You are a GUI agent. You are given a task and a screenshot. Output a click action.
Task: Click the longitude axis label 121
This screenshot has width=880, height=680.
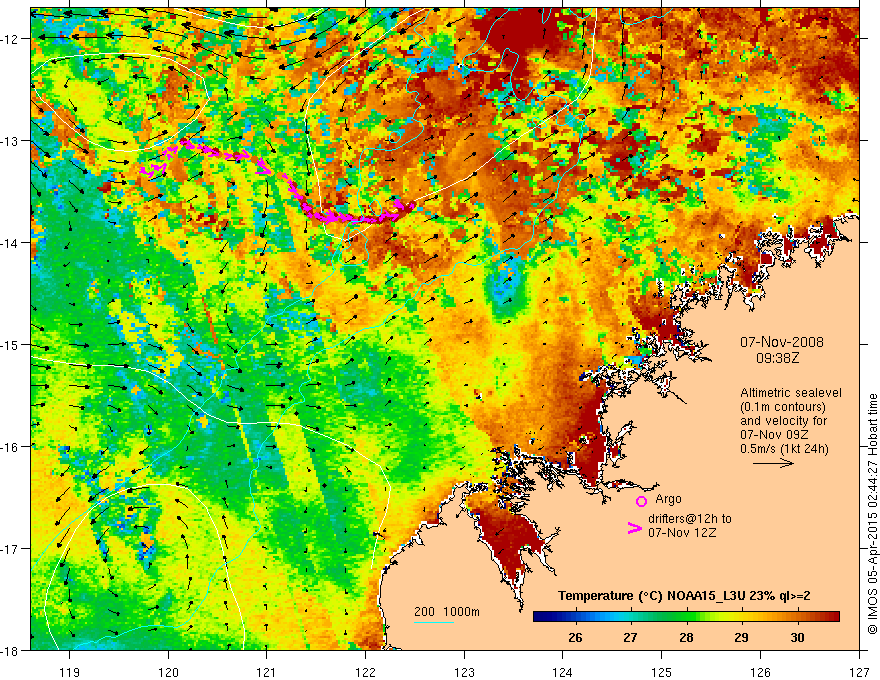[x=267, y=672]
